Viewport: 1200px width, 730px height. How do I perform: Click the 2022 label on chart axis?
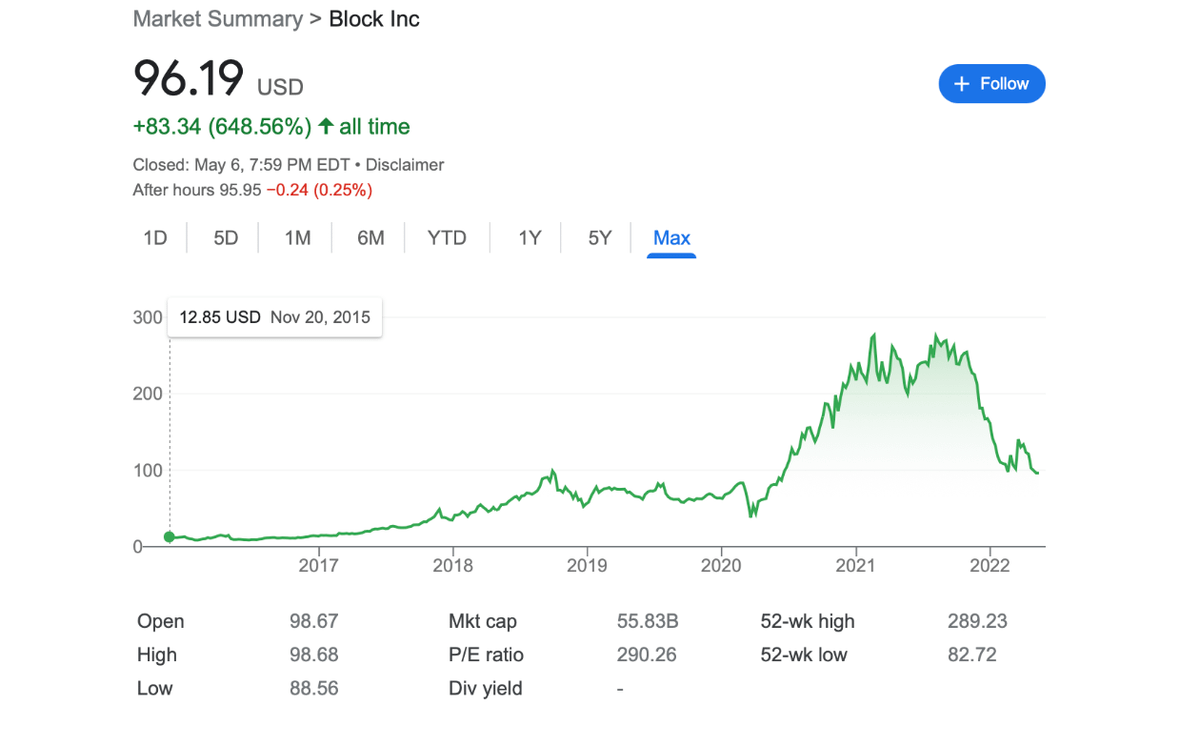(x=989, y=566)
